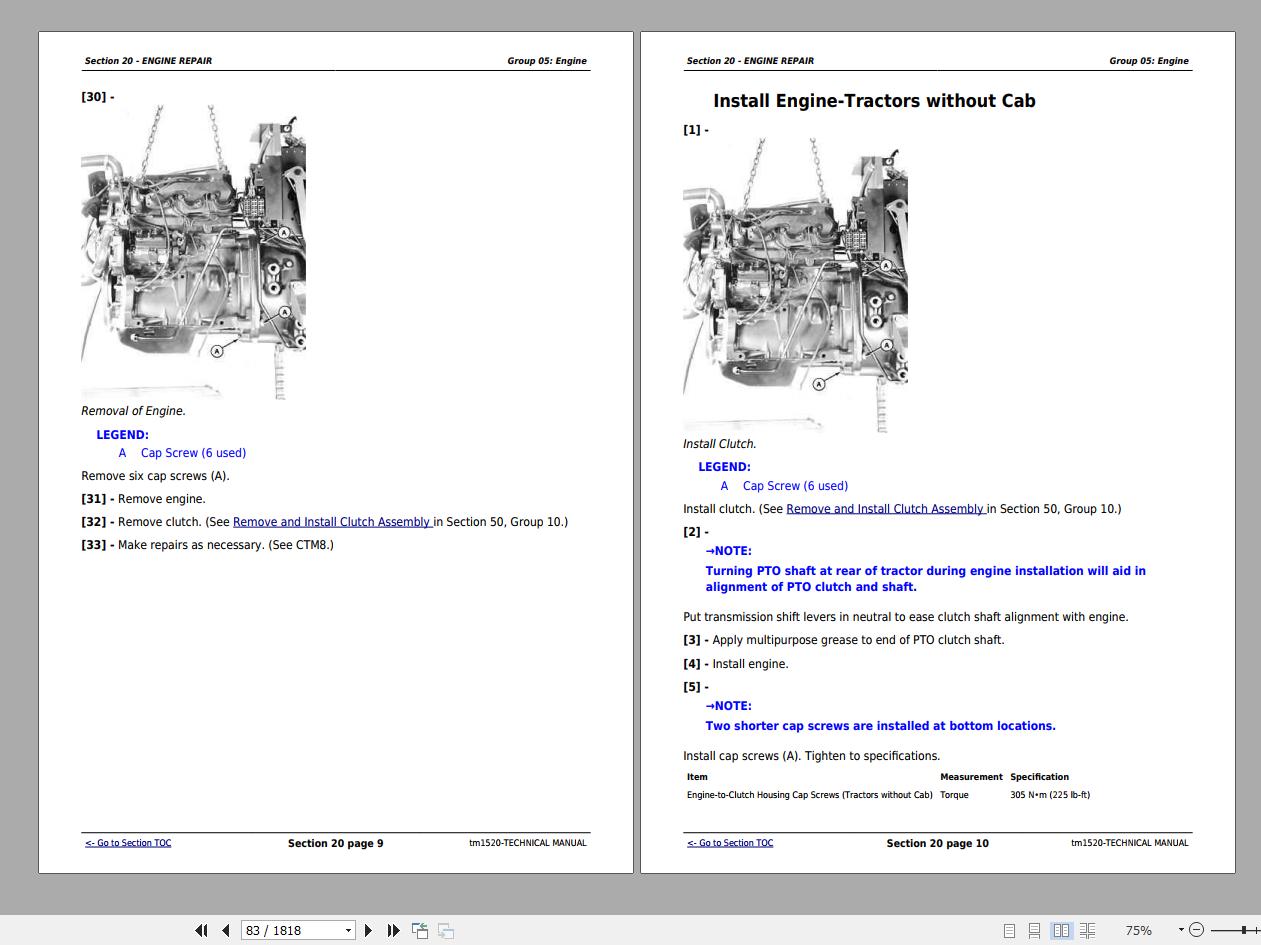Open clutch assembly link on page 10
The width and height of the screenshot is (1261, 945).
coord(885,509)
